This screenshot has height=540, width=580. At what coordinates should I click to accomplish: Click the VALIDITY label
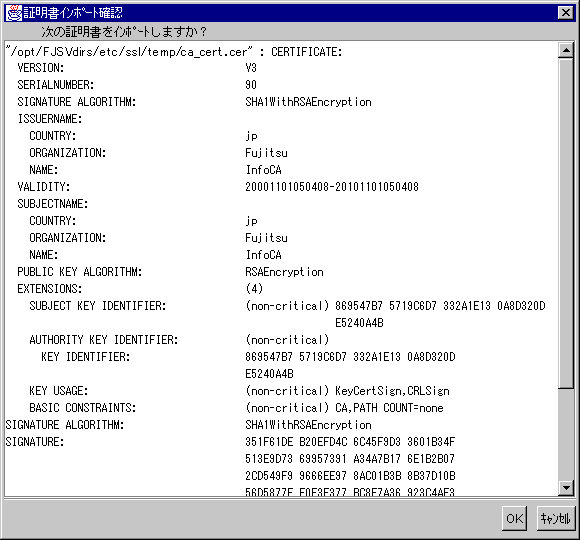44,187
